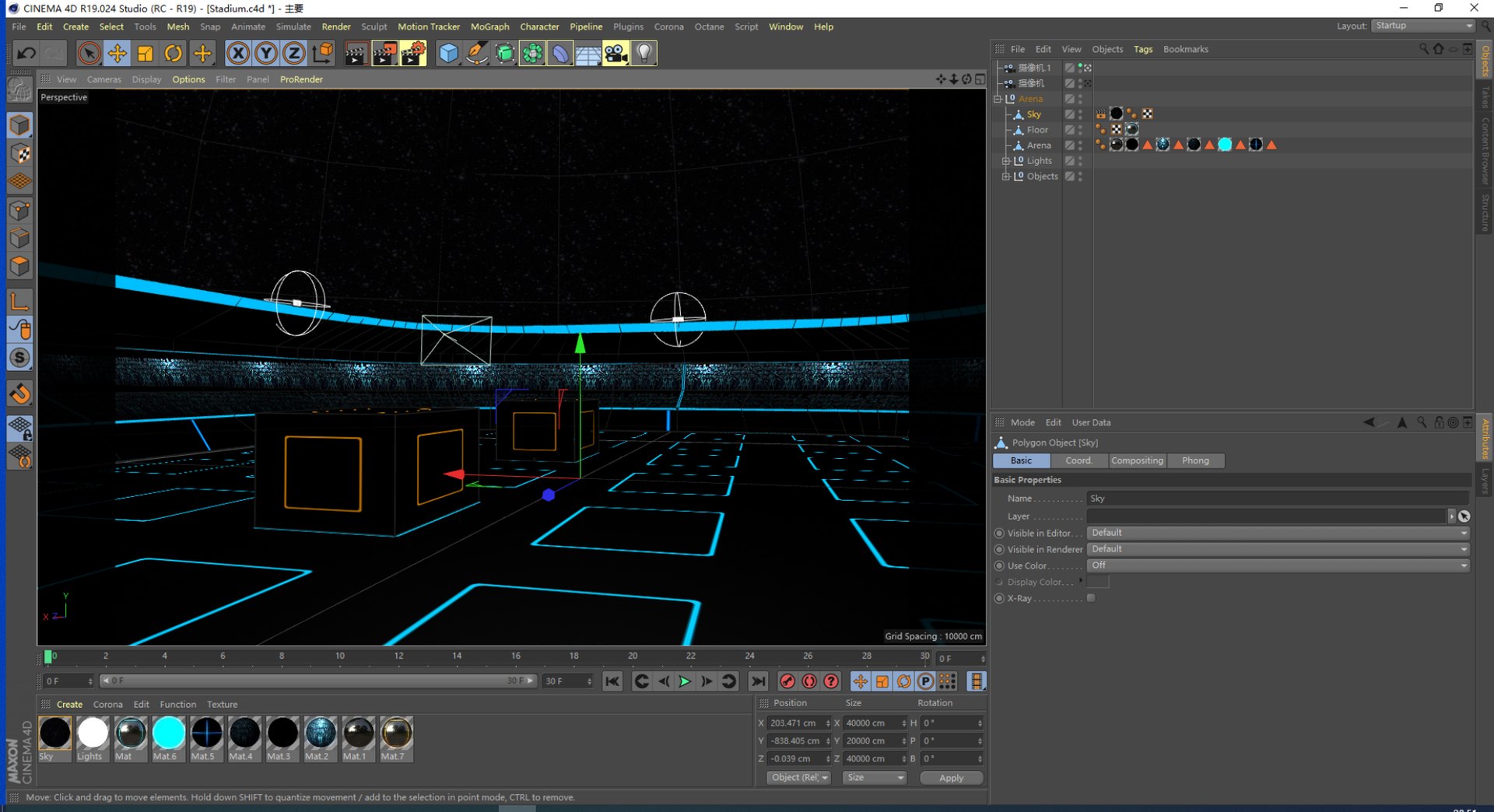This screenshot has width=1494, height=812.
Task: Open ProRender viewport menu
Action: point(301,79)
